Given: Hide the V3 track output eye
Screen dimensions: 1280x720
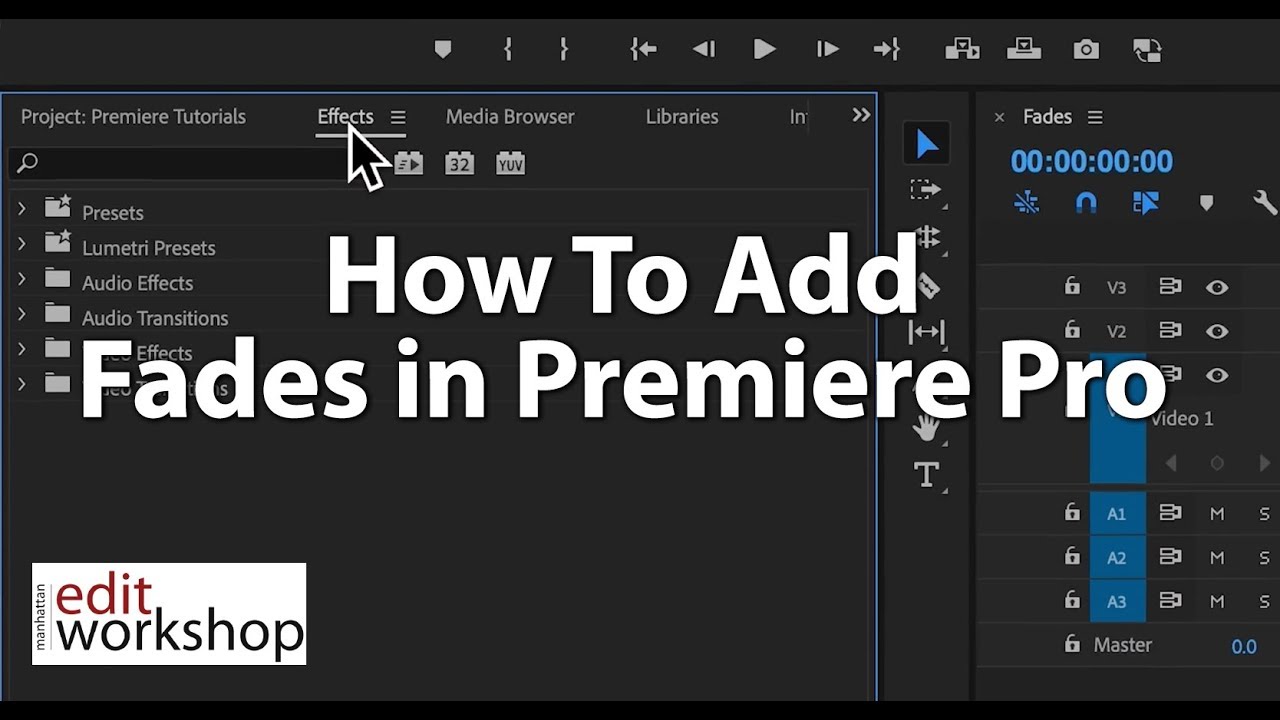Looking at the screenshot, I should [x=1217, y=287].
